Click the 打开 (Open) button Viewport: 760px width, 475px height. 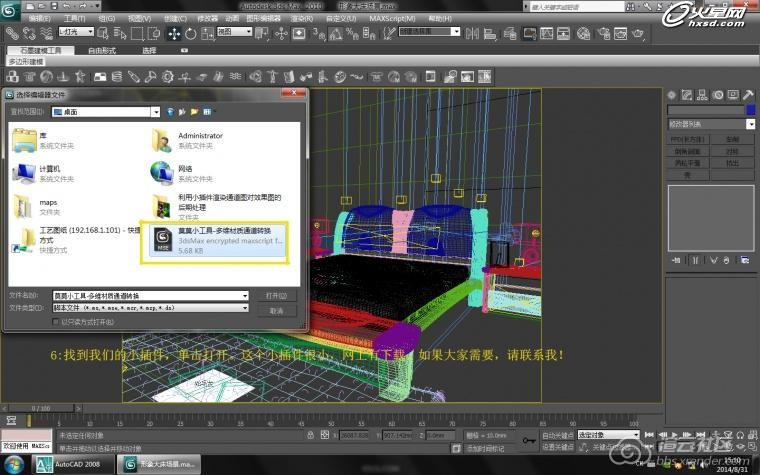[276, 296]
